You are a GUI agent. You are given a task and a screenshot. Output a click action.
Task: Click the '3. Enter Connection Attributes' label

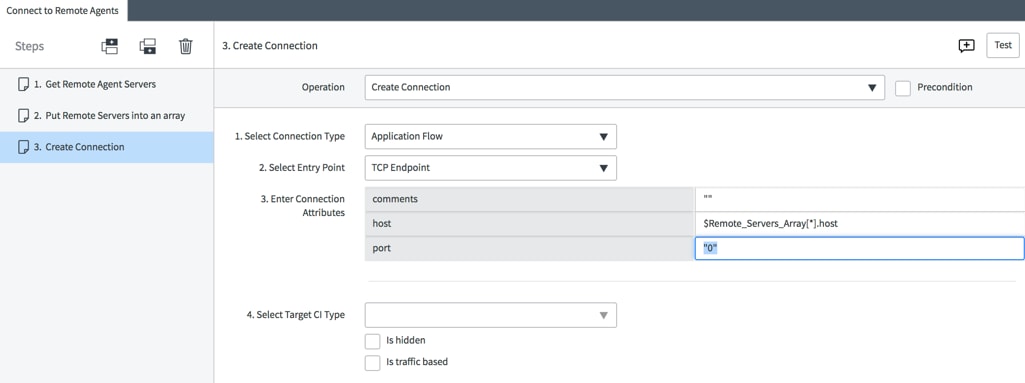pos(303,205)
